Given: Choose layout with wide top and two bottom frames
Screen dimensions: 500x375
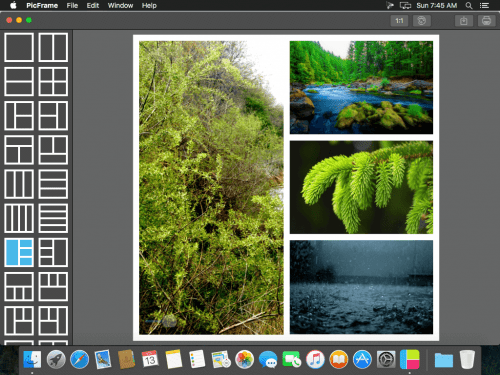Looking at the screenshot, I should [x=19, y=150].
